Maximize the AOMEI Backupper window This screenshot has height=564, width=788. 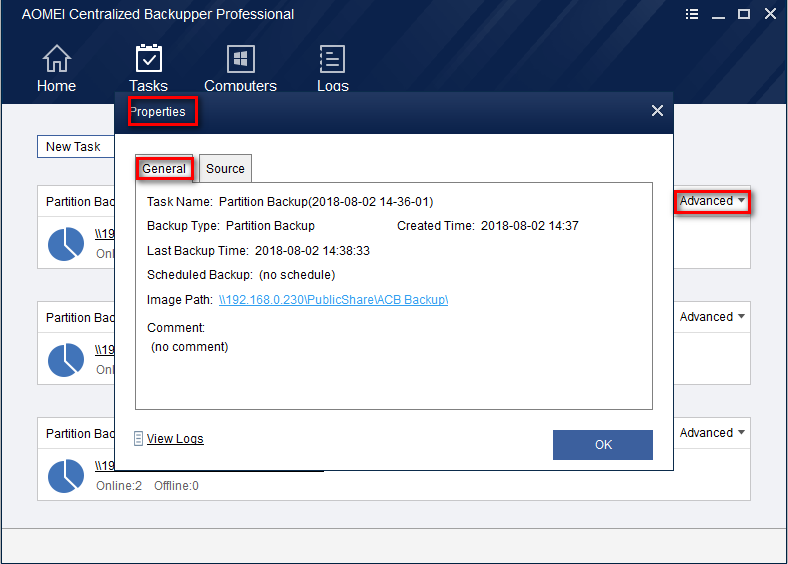tap(744, 14)
